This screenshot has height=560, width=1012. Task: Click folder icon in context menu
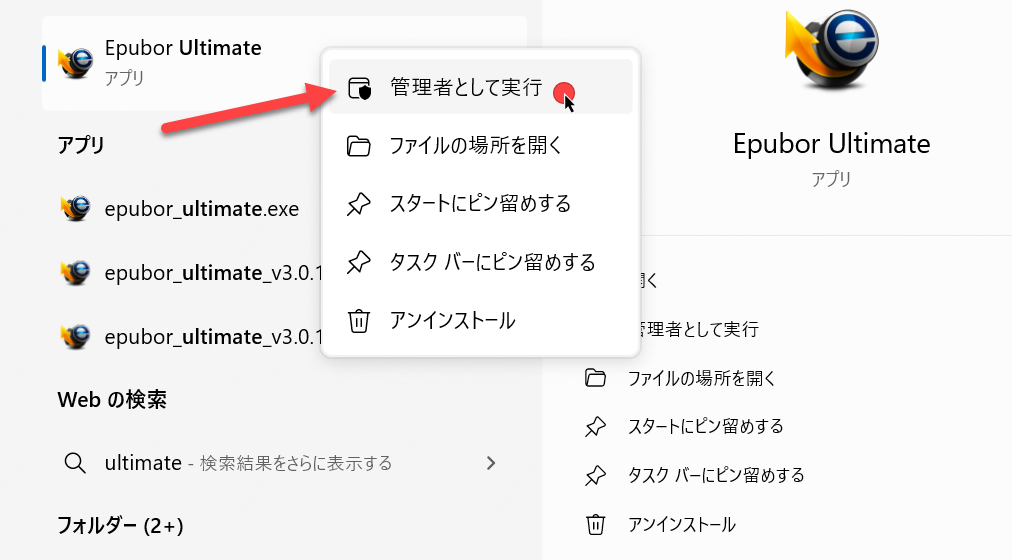[358, 146]
